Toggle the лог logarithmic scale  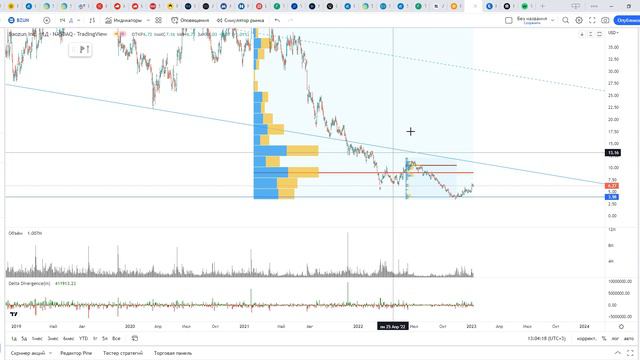615,338
